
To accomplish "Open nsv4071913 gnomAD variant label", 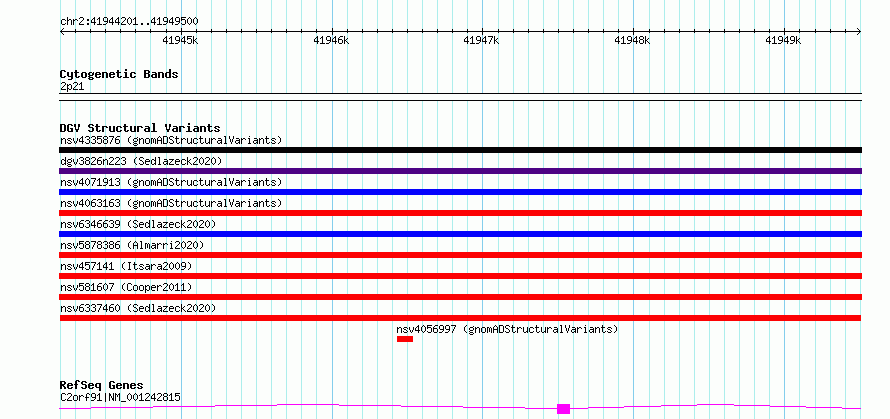I will point(171,182).
